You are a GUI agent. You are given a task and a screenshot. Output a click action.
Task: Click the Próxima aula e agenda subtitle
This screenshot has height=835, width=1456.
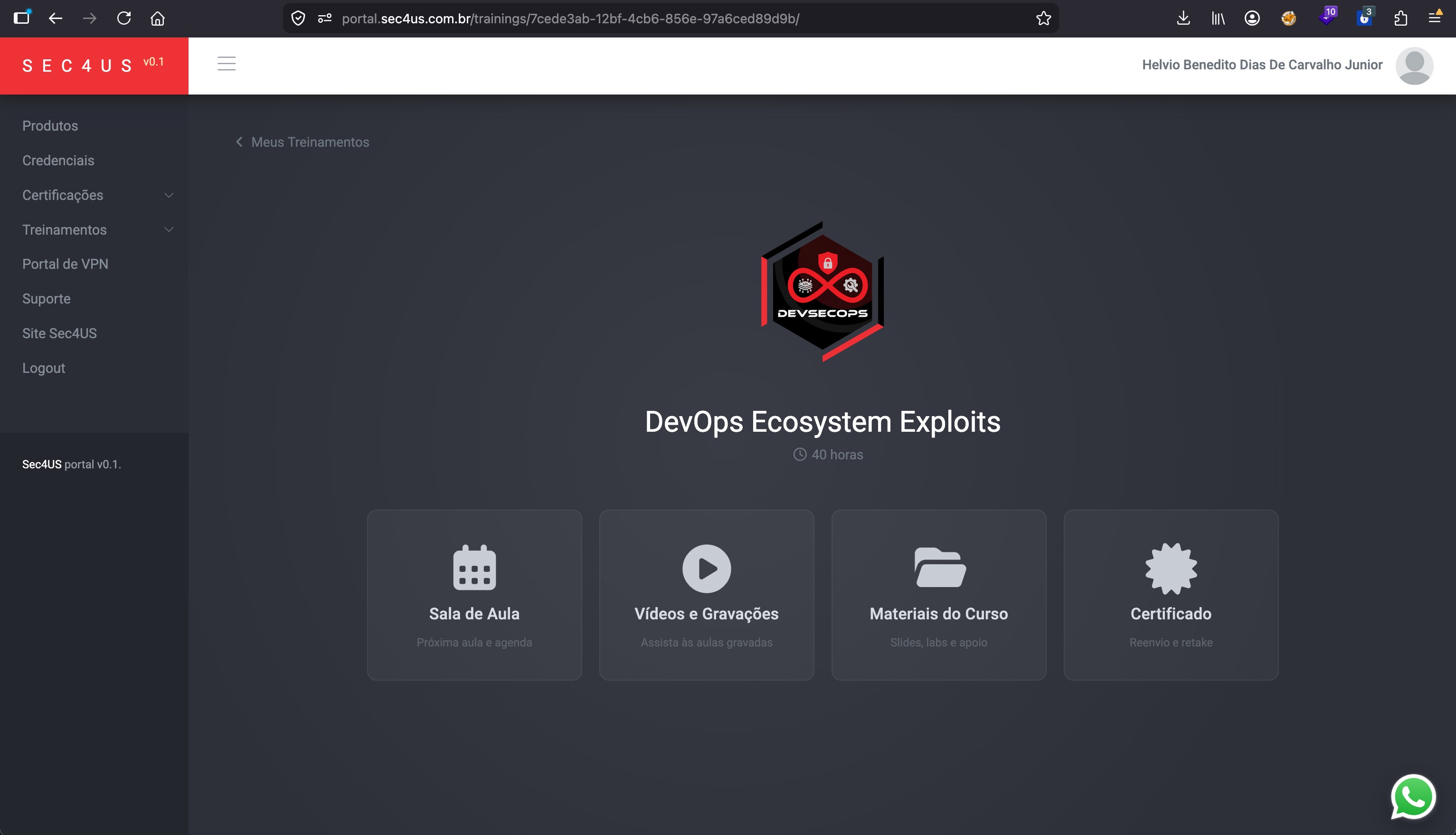coord(474,642)
